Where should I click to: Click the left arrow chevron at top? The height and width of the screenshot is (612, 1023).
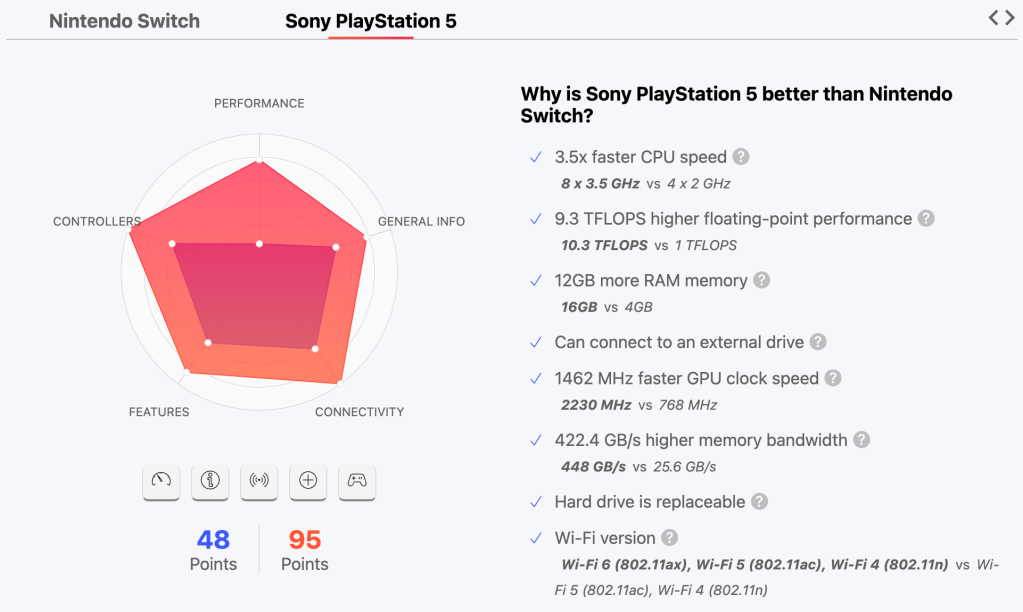click(994, 17)
